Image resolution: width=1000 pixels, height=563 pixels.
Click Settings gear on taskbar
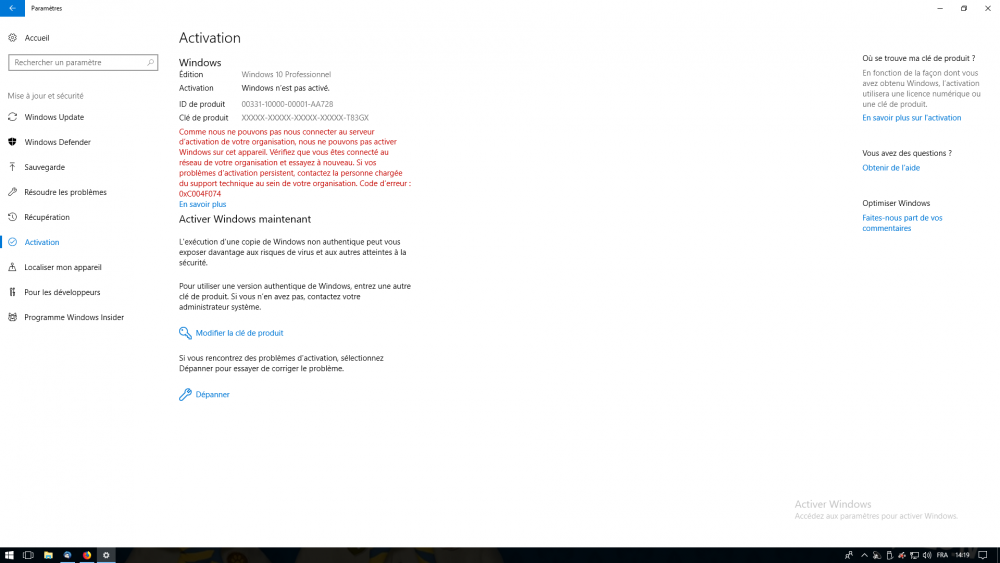point(106,555)
